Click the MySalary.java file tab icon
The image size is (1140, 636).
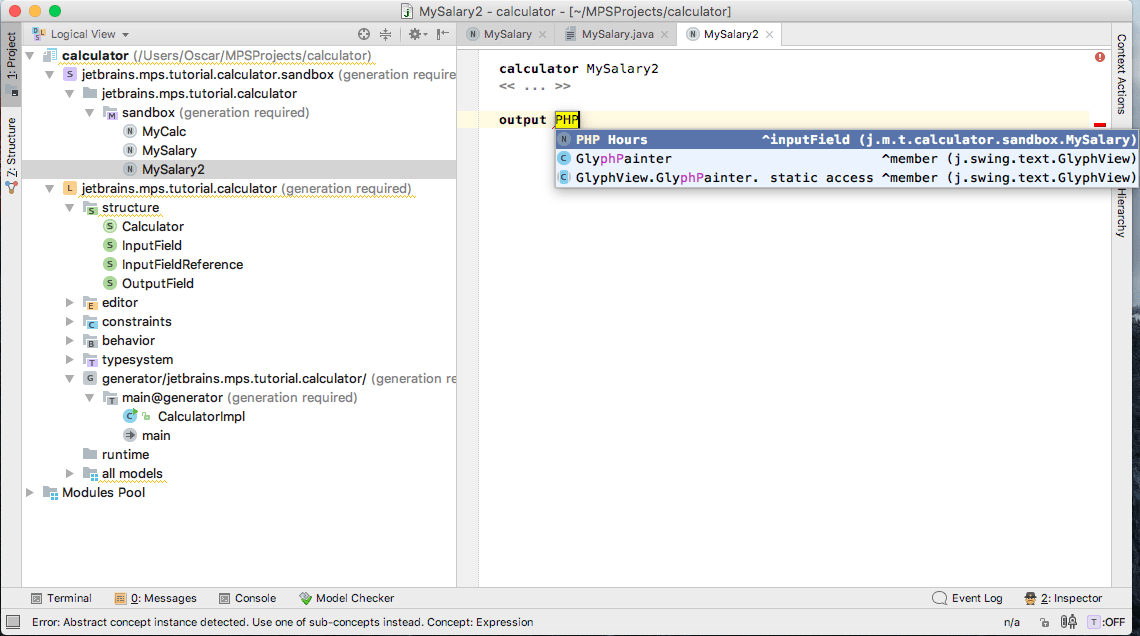(x=571, y=34)
